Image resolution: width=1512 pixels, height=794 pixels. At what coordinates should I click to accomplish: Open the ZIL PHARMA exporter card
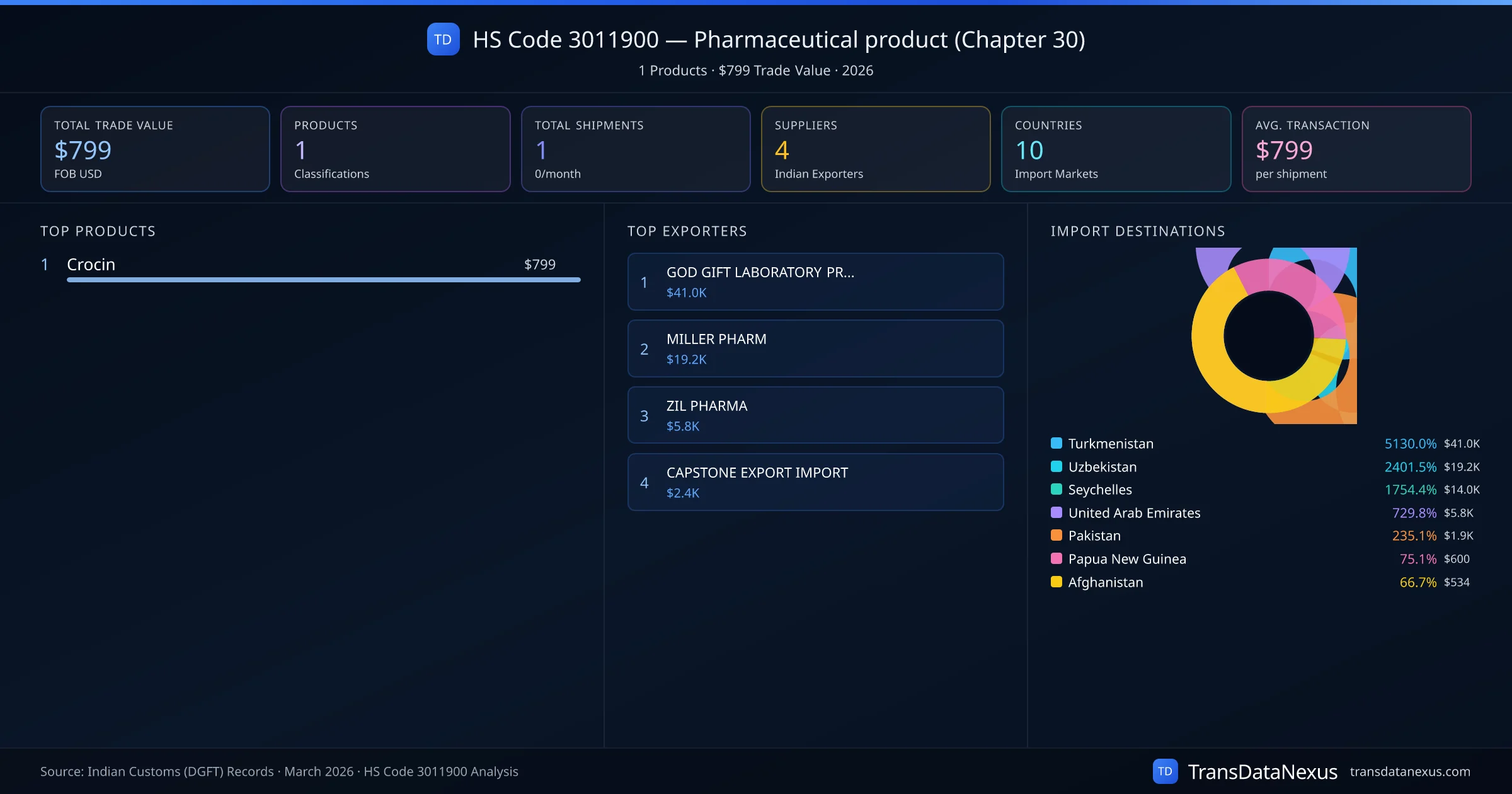point(815,415)
